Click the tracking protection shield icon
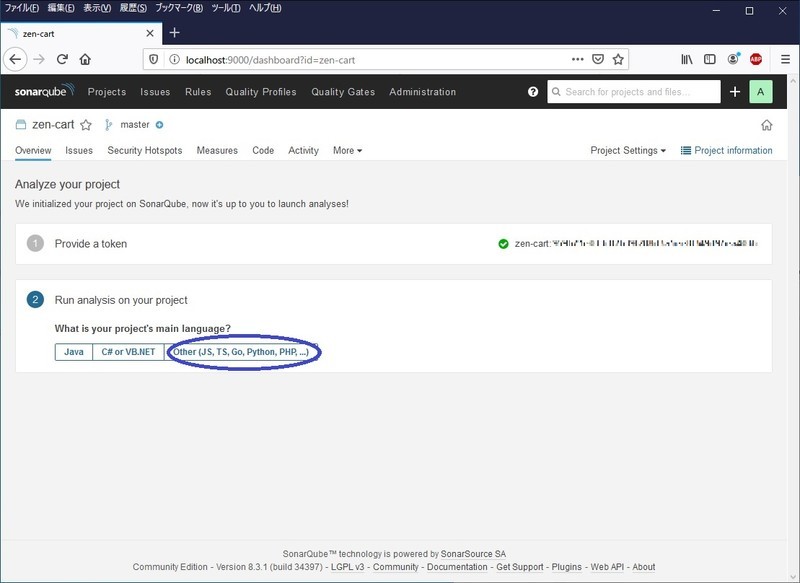Viewport: 800px width, 583px height. click(x=154, y=60)
